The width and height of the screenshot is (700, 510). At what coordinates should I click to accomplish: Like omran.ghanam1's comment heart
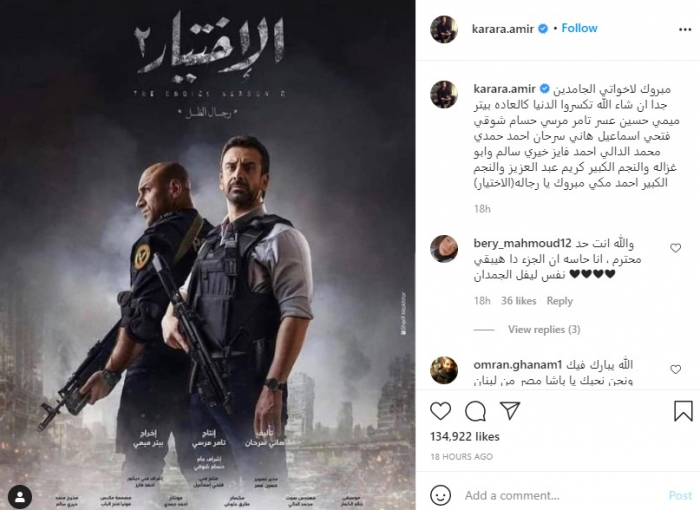pyautogui.click(x=675, y=369)
